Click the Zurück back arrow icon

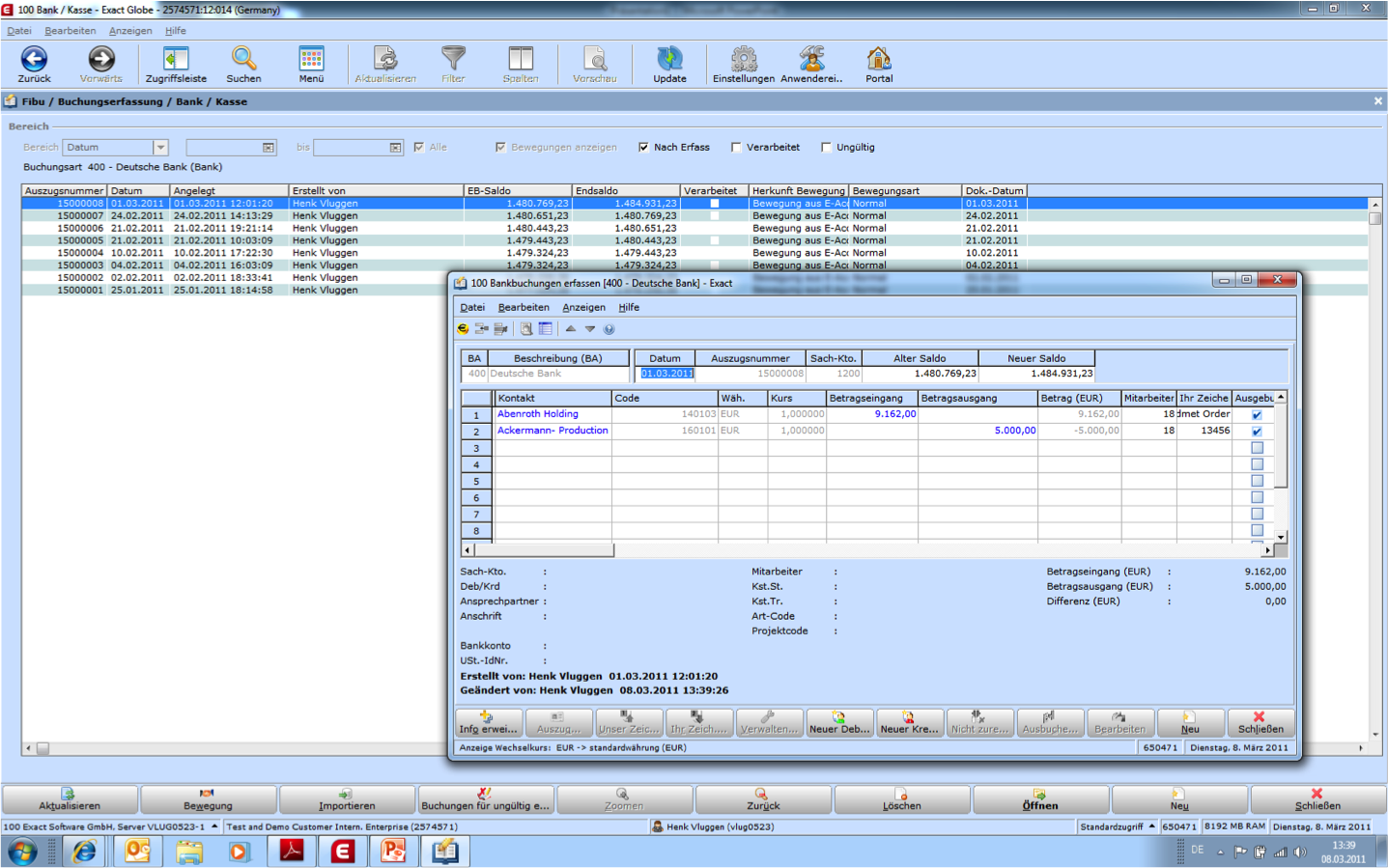click(x=34, y=60)
